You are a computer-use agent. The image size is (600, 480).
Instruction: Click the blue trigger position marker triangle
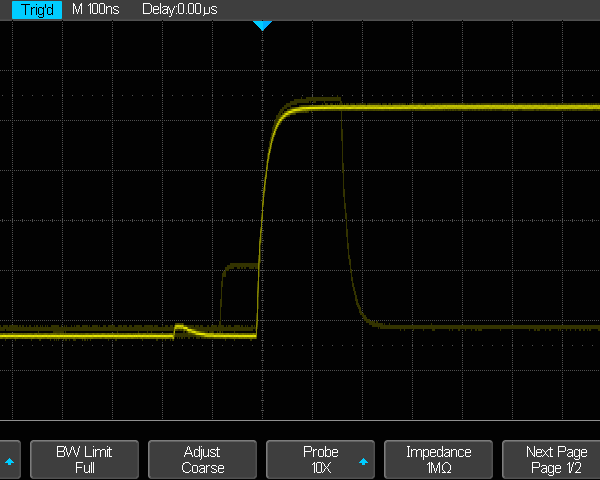point(262,25)
